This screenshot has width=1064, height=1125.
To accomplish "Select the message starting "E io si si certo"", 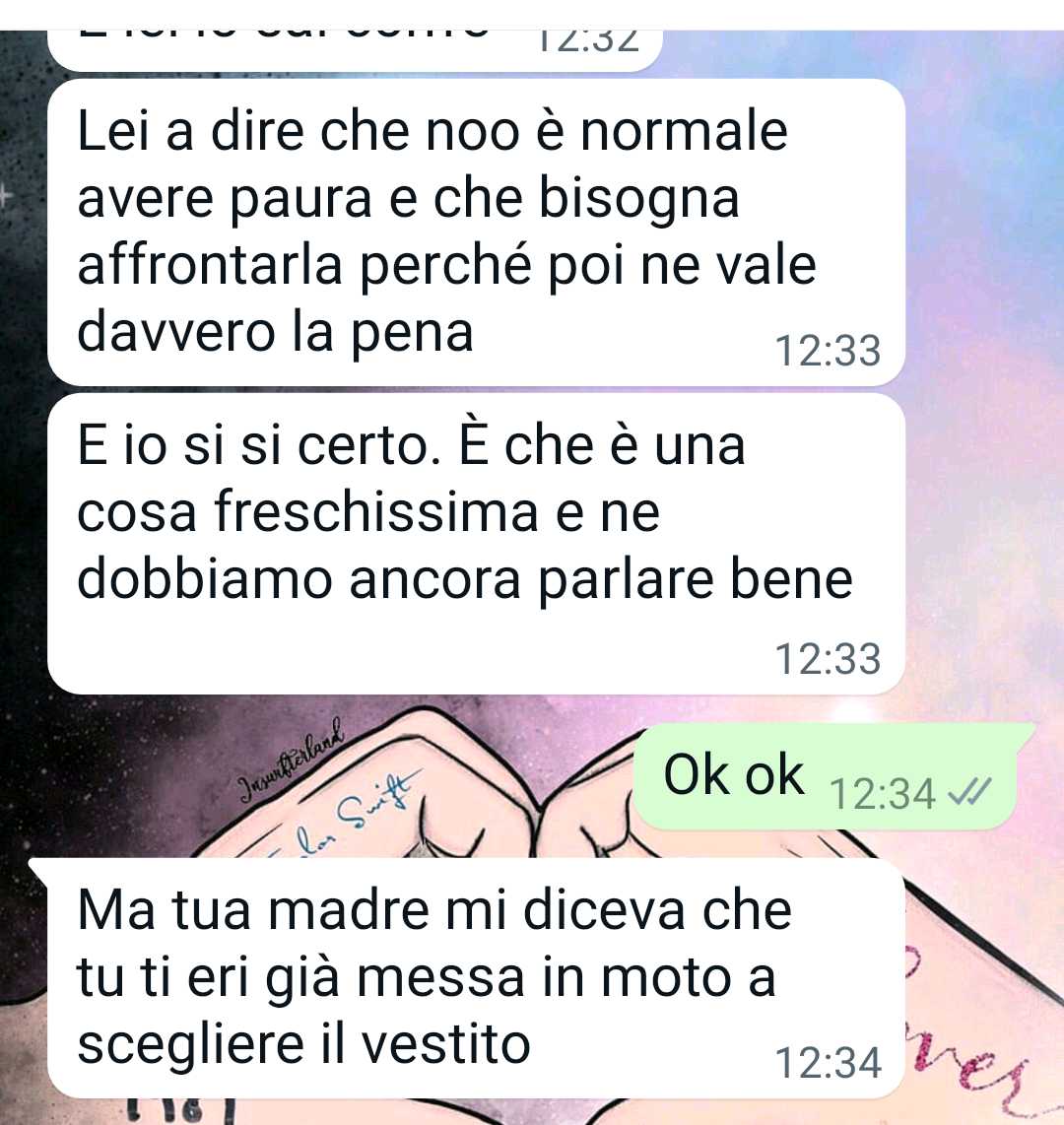I will tap(476, 544).
